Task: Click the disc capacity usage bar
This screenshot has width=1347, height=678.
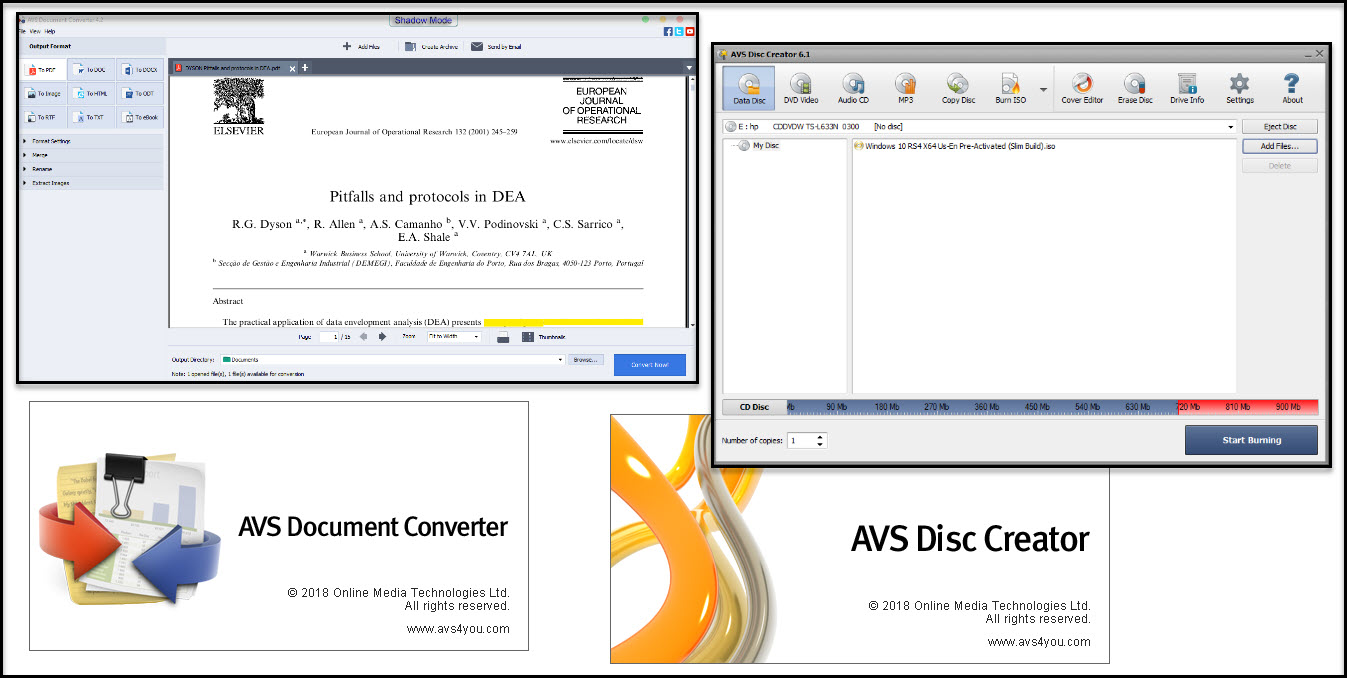Action: click(x=1053, y=407)
